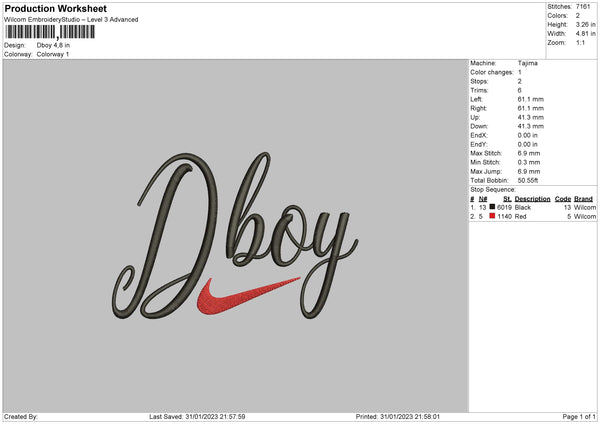The width and height of the screenshot is (600, 424).
Task: Click the Description column header
Action: (532, 199)
